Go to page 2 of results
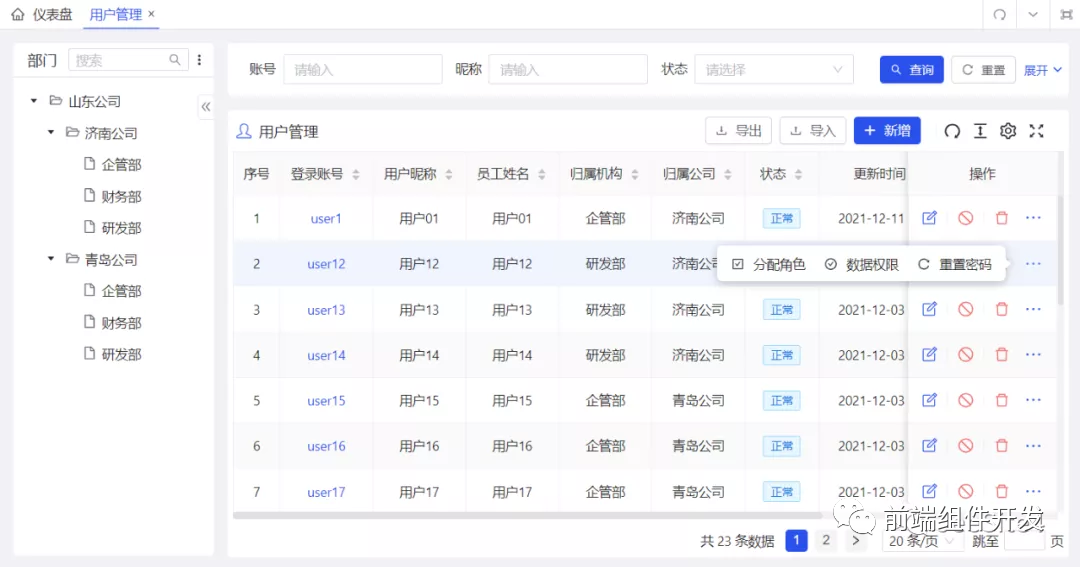Image resolution: width=1080 pixels, height=567 pixels. pyautogui.click(x=826, y=540)
